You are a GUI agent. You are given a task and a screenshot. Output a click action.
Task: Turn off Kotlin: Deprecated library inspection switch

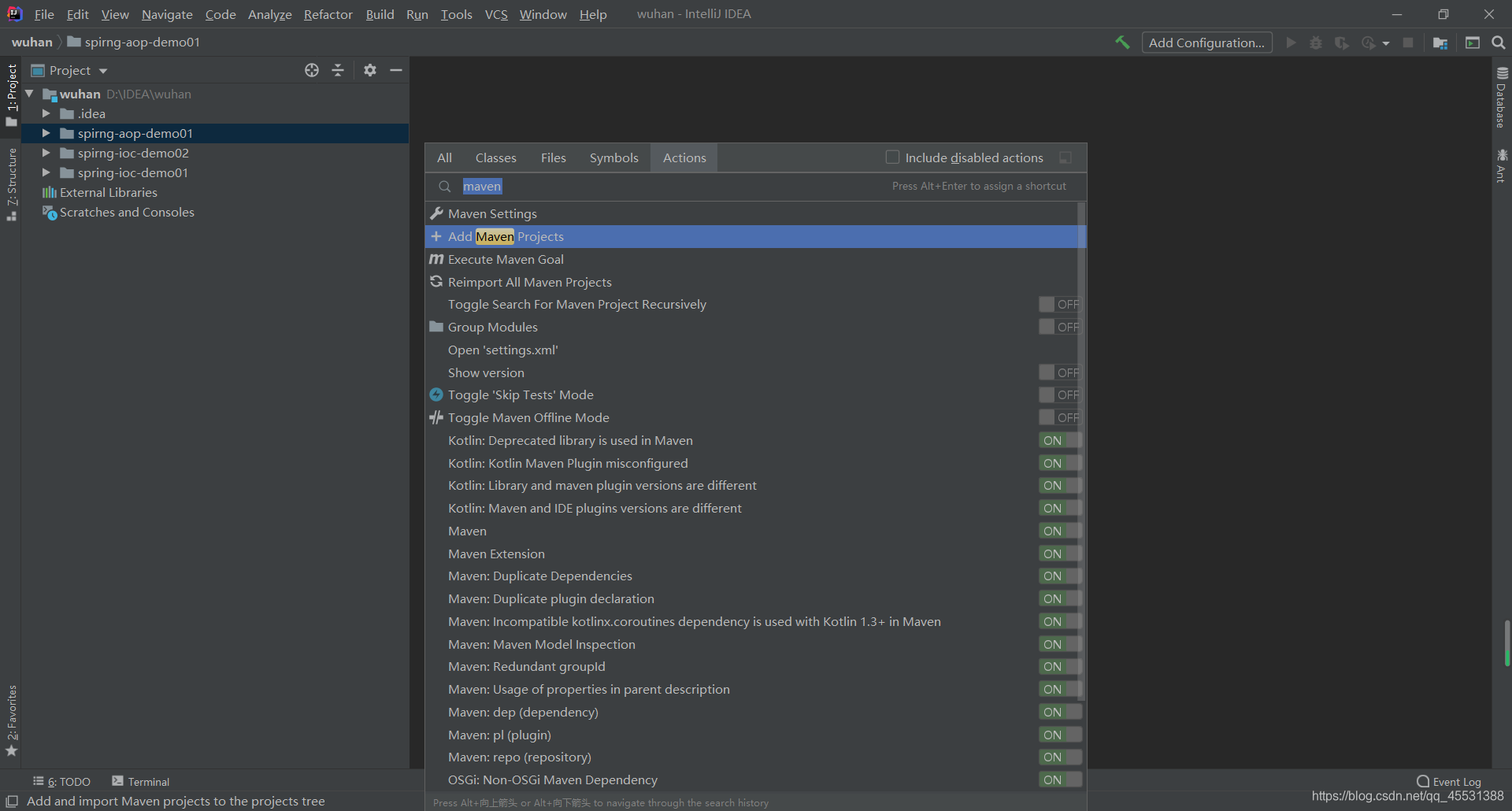[1059, 440]
